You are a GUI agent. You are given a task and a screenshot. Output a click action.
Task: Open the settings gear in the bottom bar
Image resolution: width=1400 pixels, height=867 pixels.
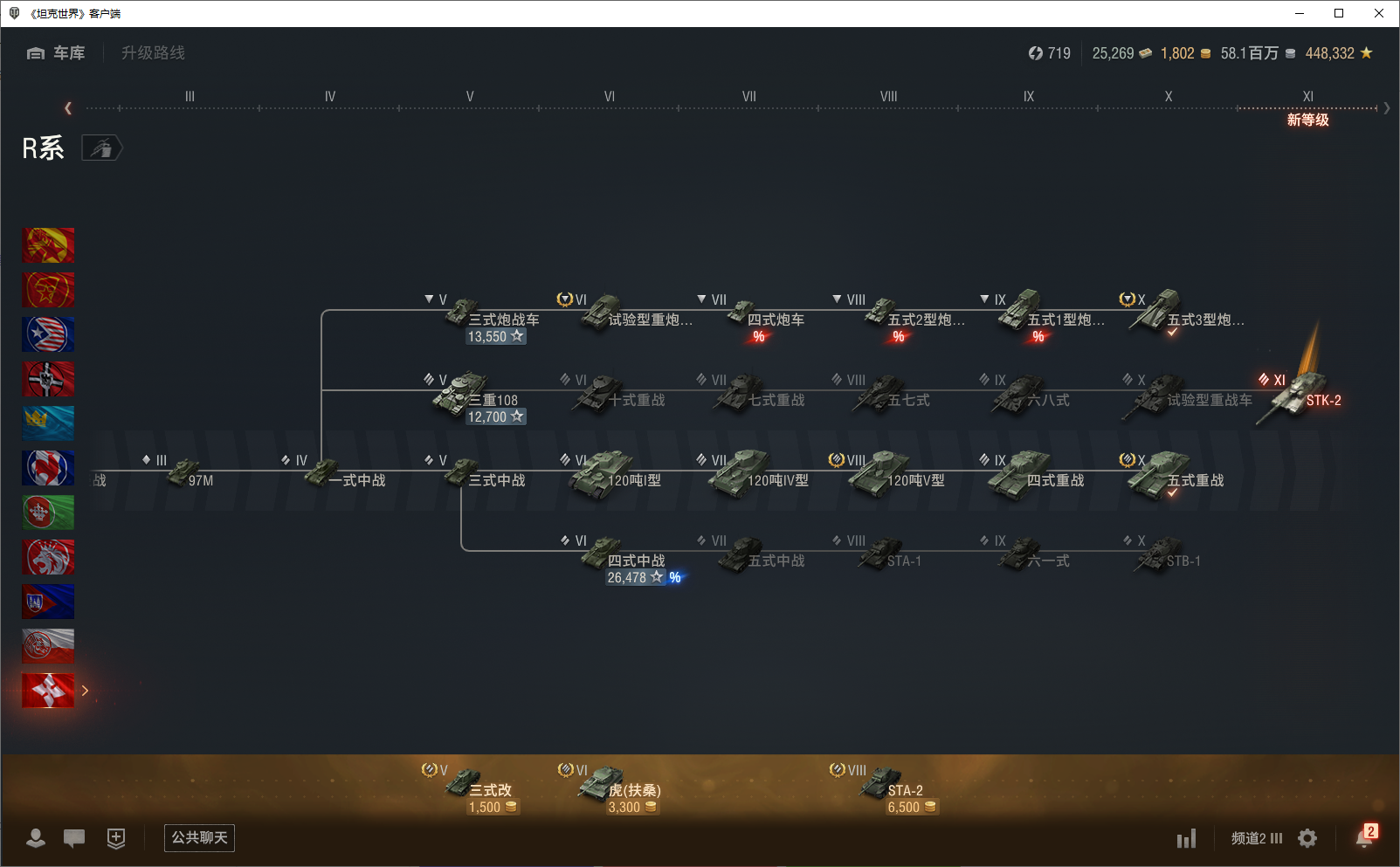click(x=1307, y=838)
